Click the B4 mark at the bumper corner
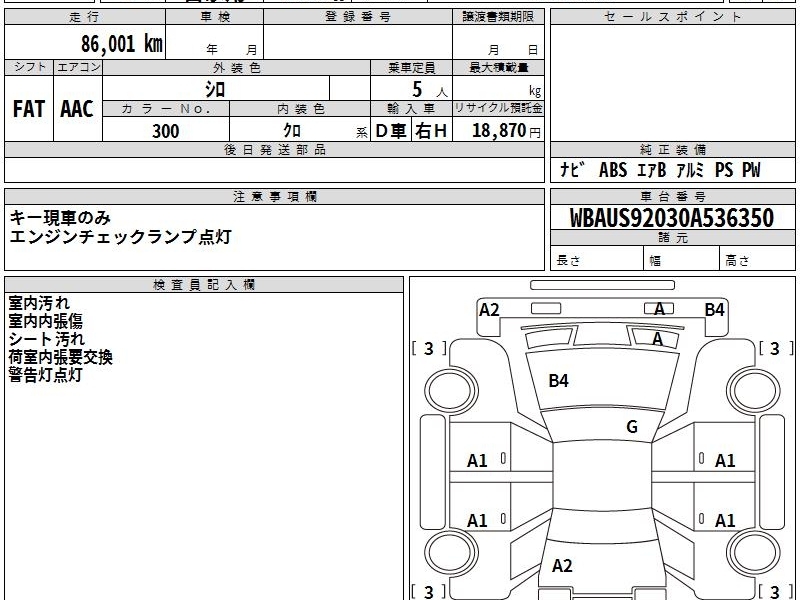The width and height of the screenshot is (800, 600). (714, 310)
